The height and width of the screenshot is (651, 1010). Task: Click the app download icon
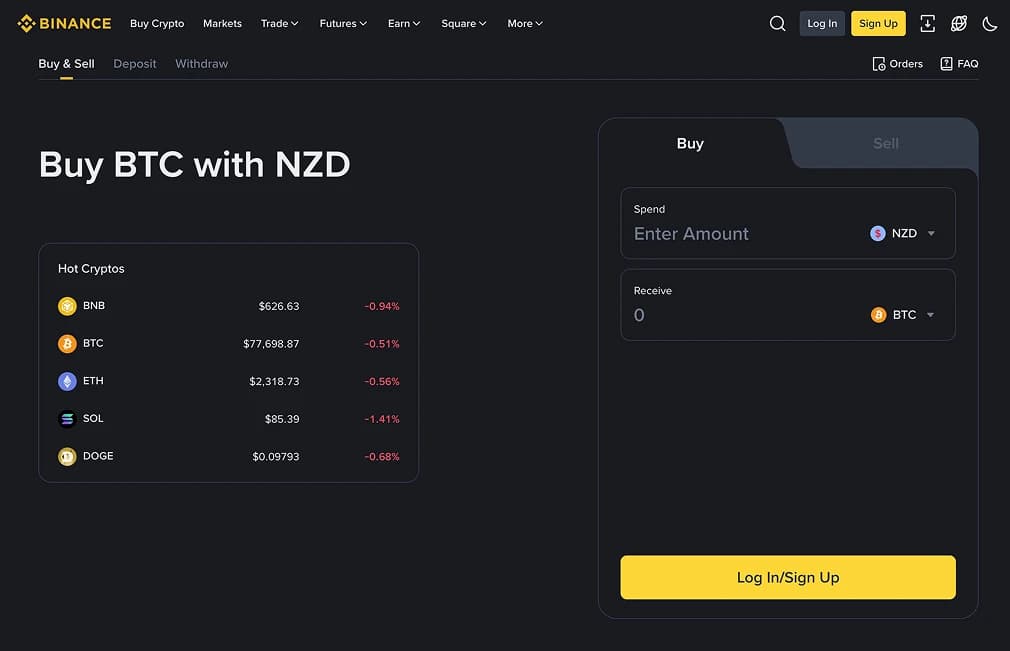pos(927,23)
